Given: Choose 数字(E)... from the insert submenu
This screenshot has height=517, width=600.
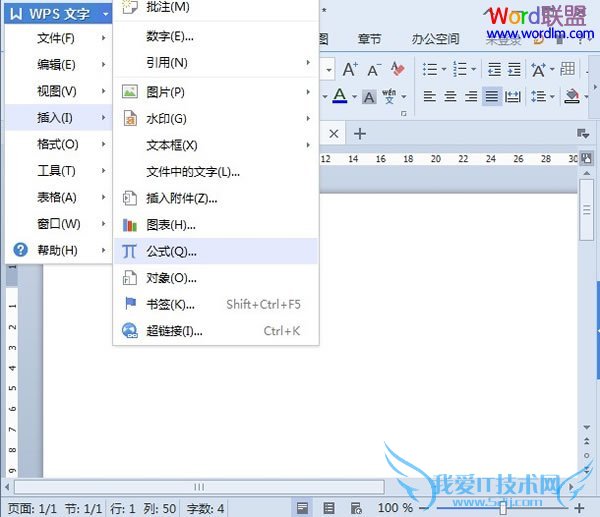Looking at the screenshot, I should point(216,36).
